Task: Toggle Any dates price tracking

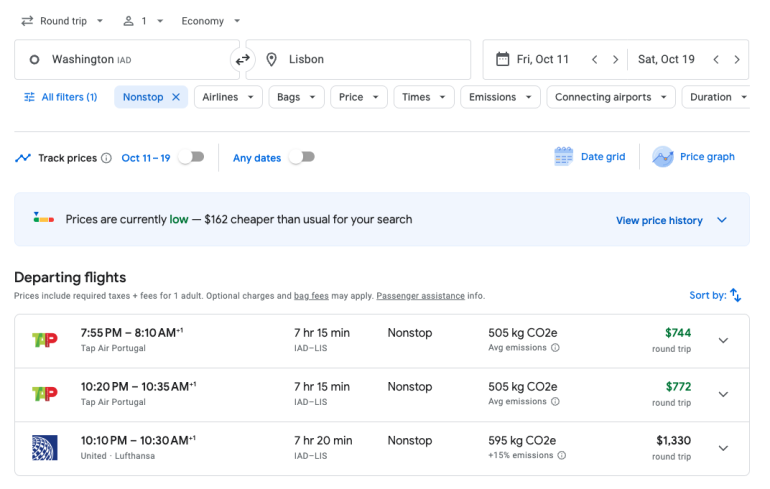Action: [301, 157]
